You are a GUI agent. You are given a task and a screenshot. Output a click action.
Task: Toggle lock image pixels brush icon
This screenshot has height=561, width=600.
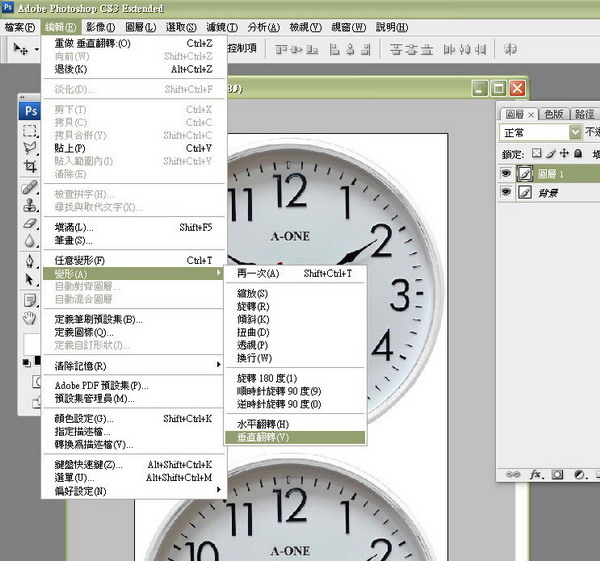(x=551, y=153)
